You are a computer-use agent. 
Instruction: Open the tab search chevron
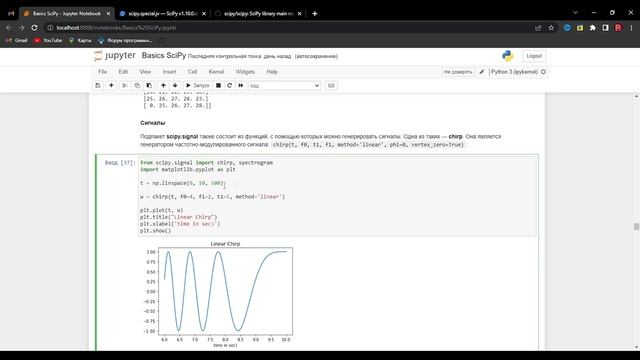tap(576, 13)
